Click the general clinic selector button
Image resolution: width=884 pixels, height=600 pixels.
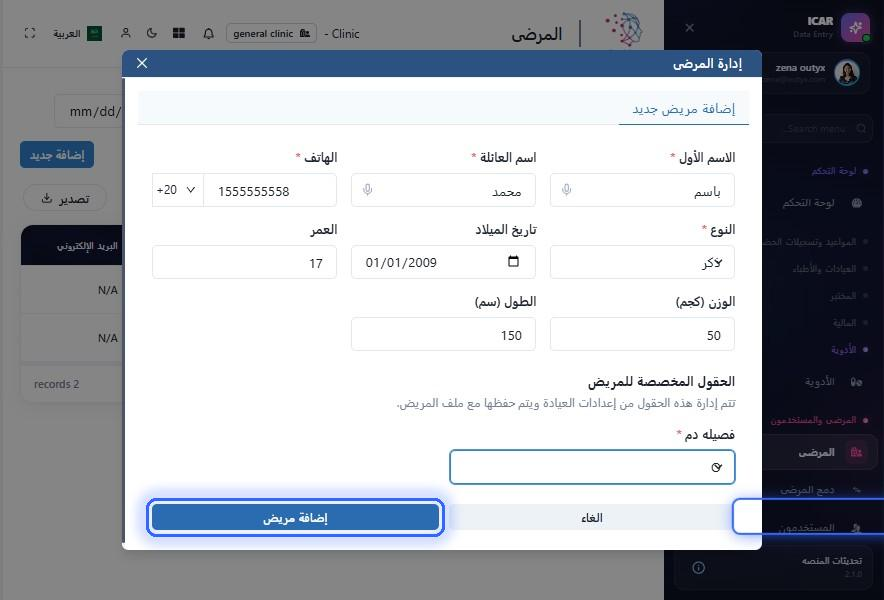tap(271, 33)
